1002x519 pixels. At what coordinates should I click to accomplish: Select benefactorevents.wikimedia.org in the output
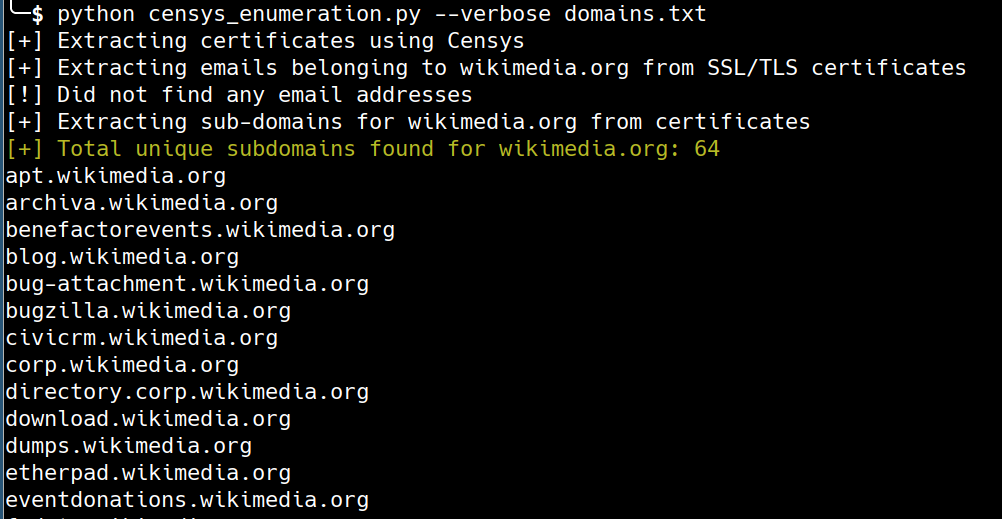pos(200,230)
